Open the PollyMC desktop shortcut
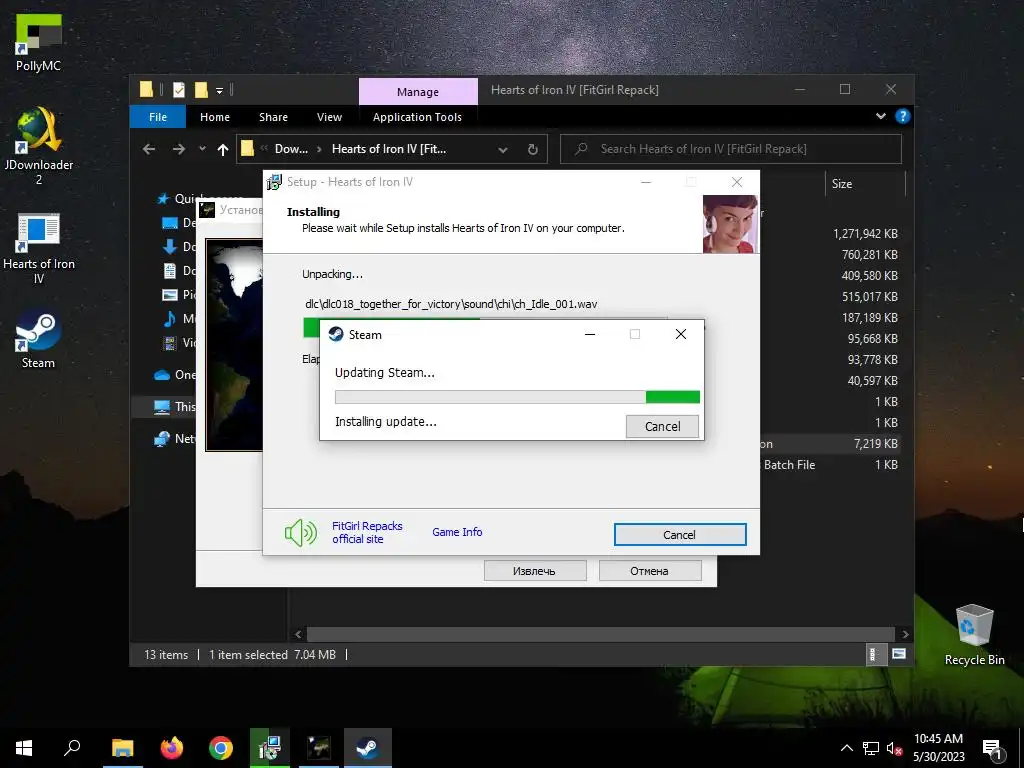Screen dimensions: 1024x768 [39, 42]
